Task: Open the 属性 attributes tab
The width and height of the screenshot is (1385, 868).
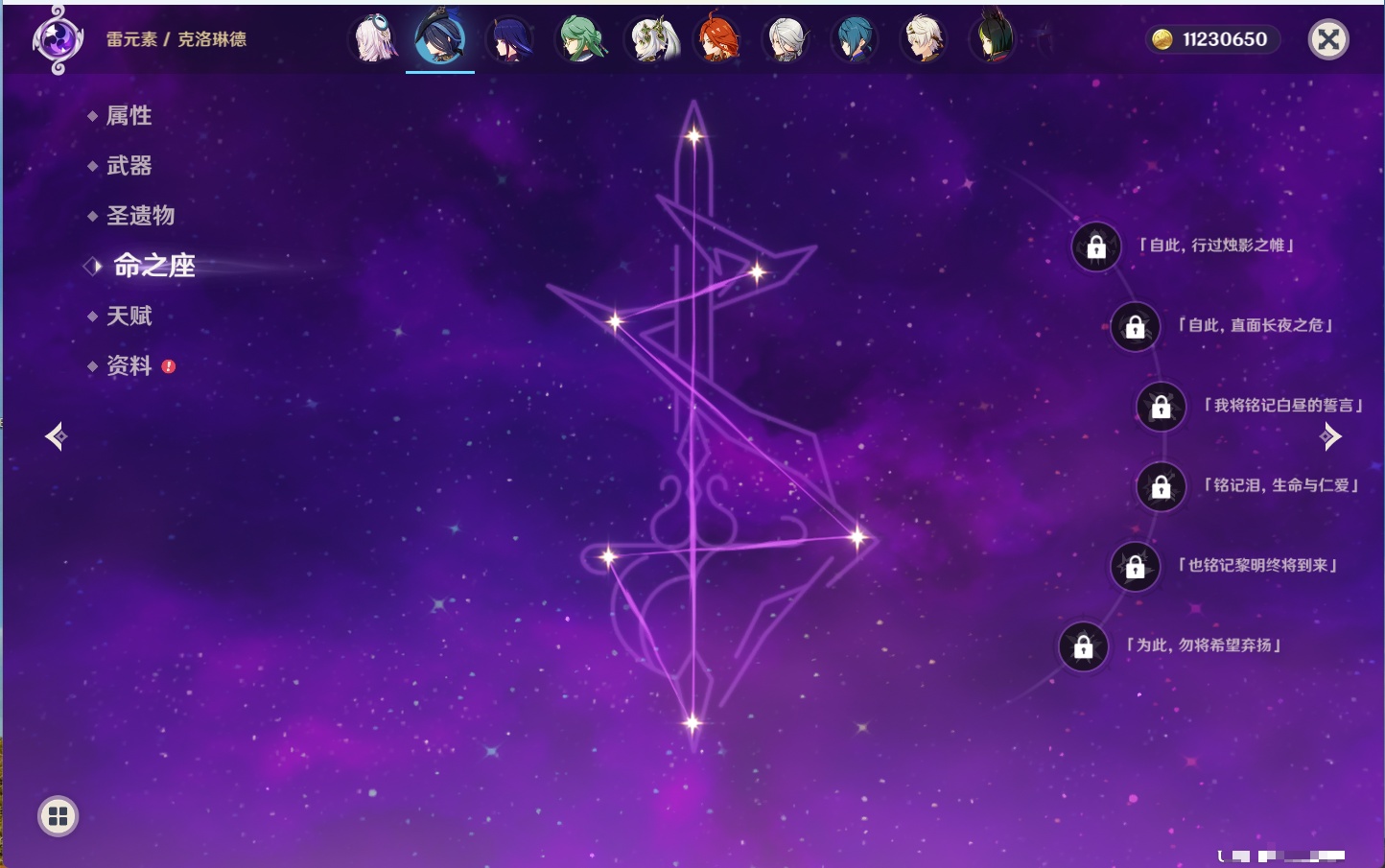Action: 129,116
